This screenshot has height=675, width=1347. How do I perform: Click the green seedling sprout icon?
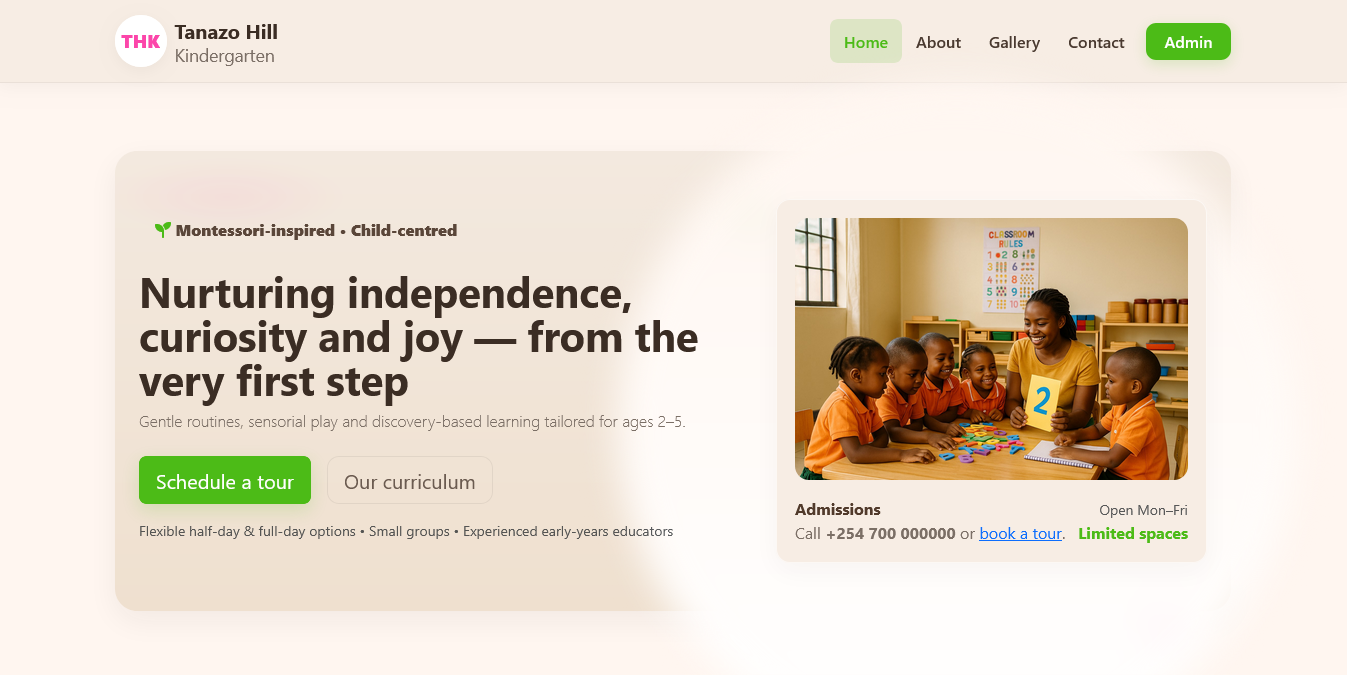[x=163, y=230]
